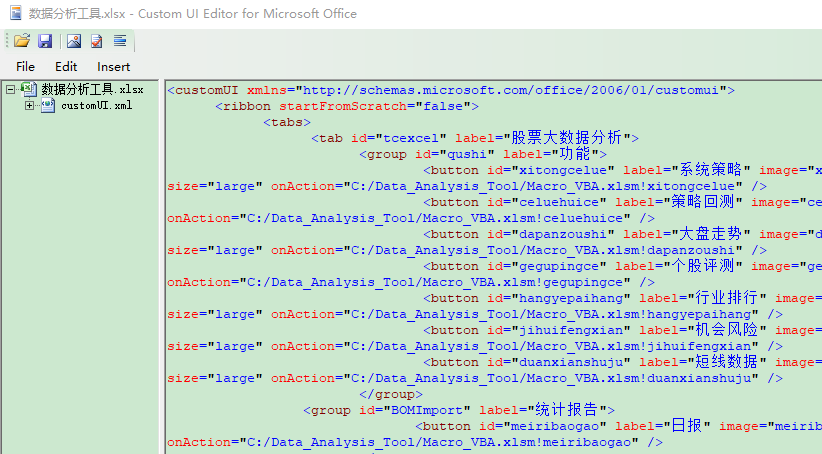Select 数据分析工具.xlsx in the tree
The height and width of the screenshot is (454, 822).
[92, 90]
